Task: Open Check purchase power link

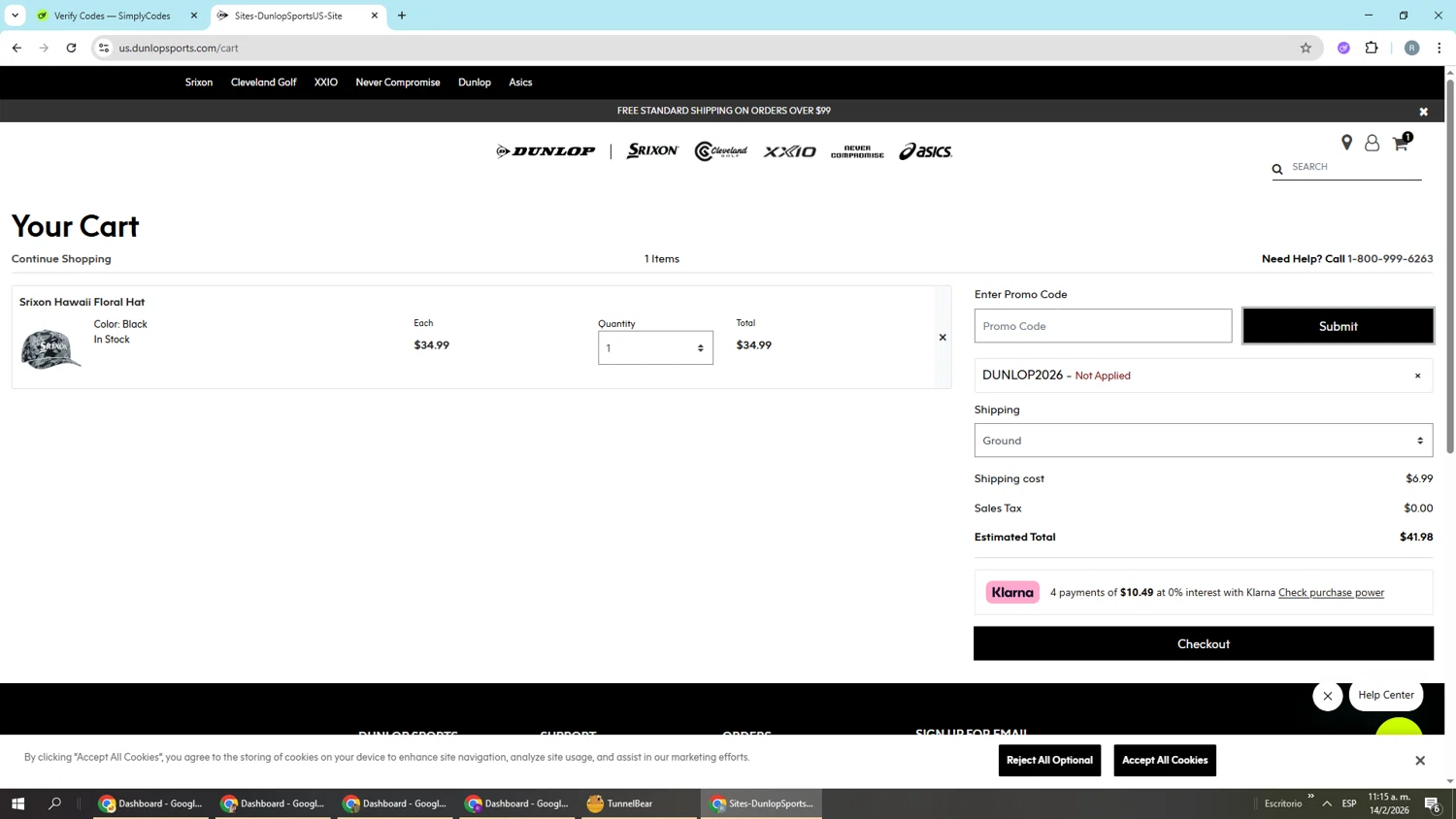Action: [1331, 593]
